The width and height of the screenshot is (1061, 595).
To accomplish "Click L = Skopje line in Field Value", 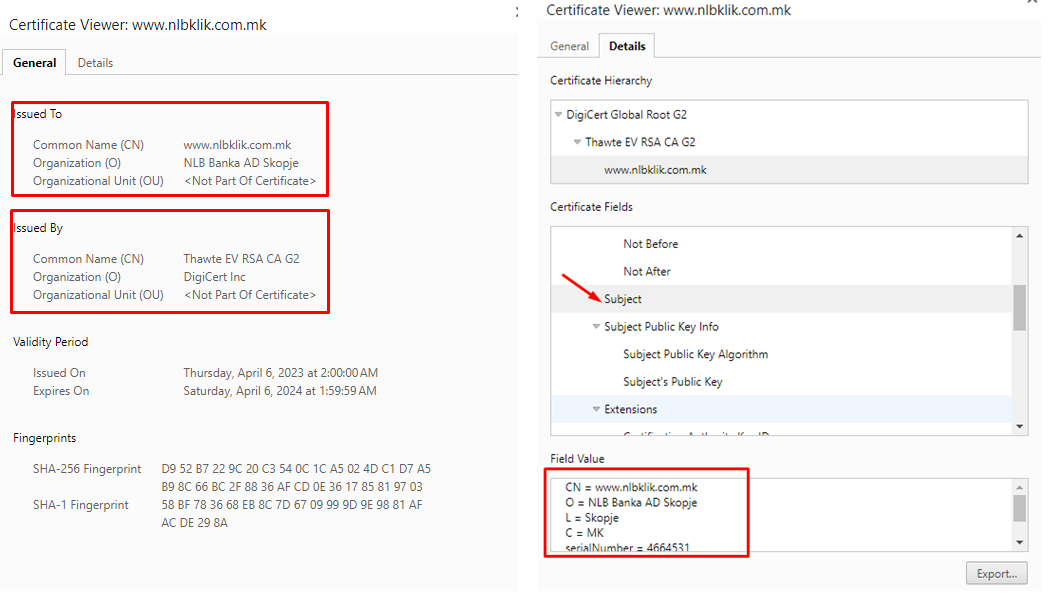I will [592, 518].
